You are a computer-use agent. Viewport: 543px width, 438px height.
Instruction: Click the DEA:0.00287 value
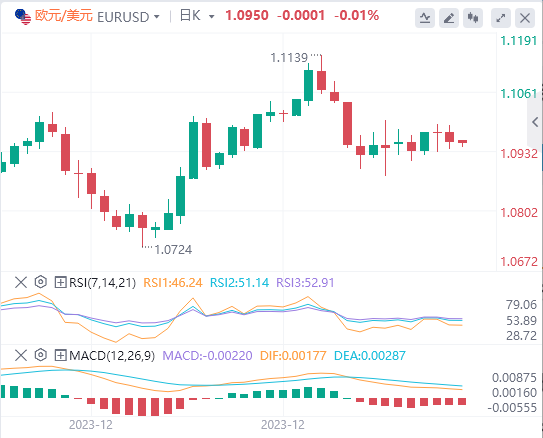pos(370,356)
